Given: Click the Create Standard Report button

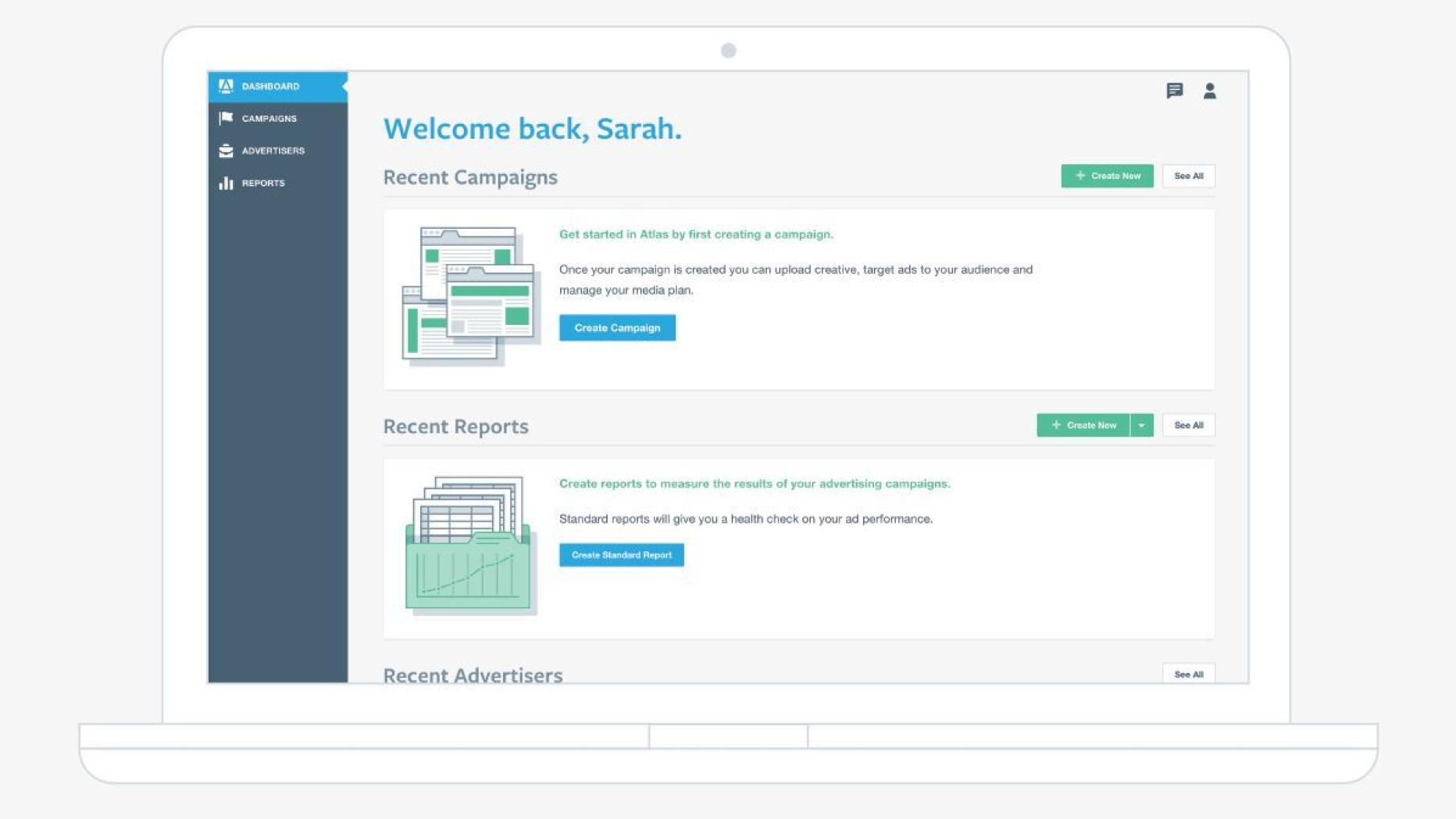Looking at the screenshot, I should (x=621, y=554).
